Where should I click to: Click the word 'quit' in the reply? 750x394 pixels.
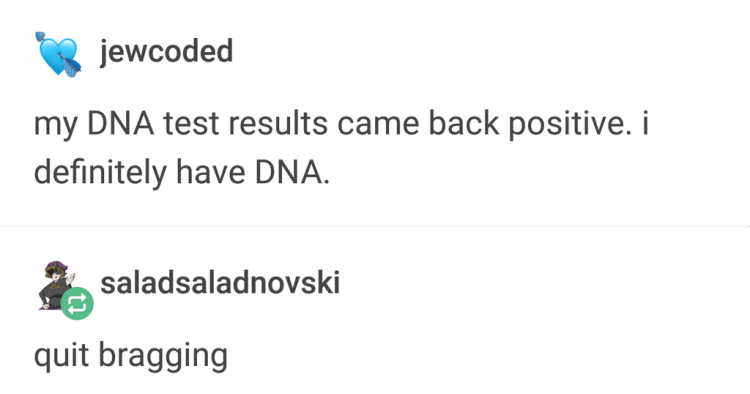coord(61,356)
